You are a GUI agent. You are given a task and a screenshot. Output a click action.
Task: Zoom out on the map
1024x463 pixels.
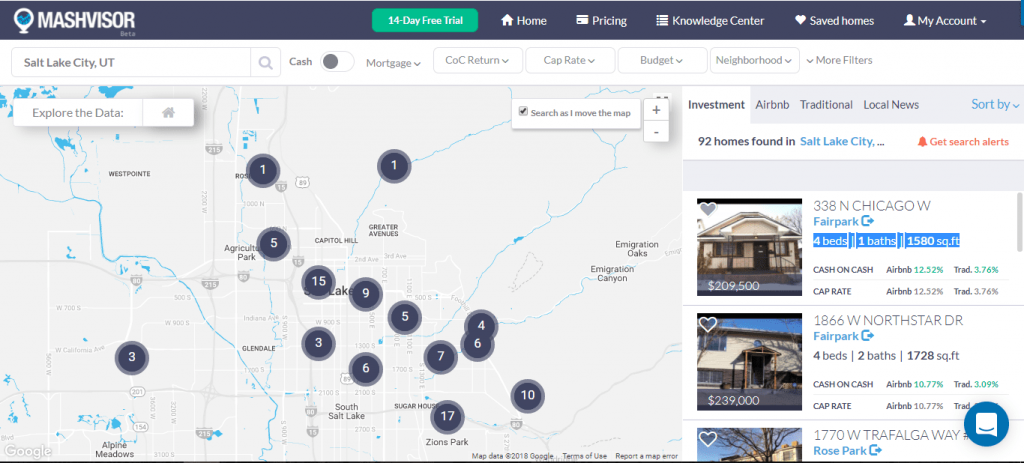tap(655, 132)
